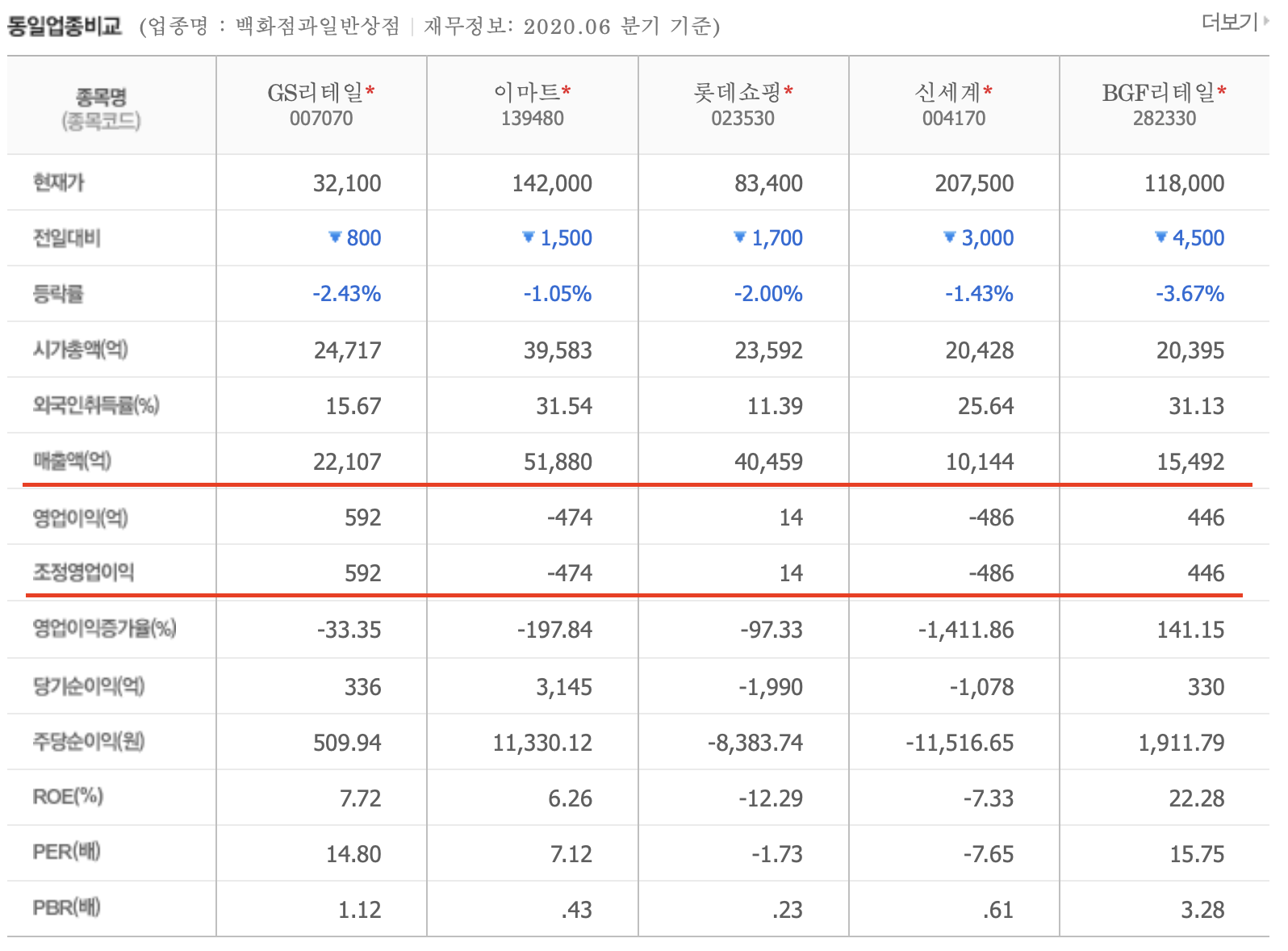This screenshot has height=951, width=1288.
Task: Click the -3.67% change rate
Action: coord(1190,294)
